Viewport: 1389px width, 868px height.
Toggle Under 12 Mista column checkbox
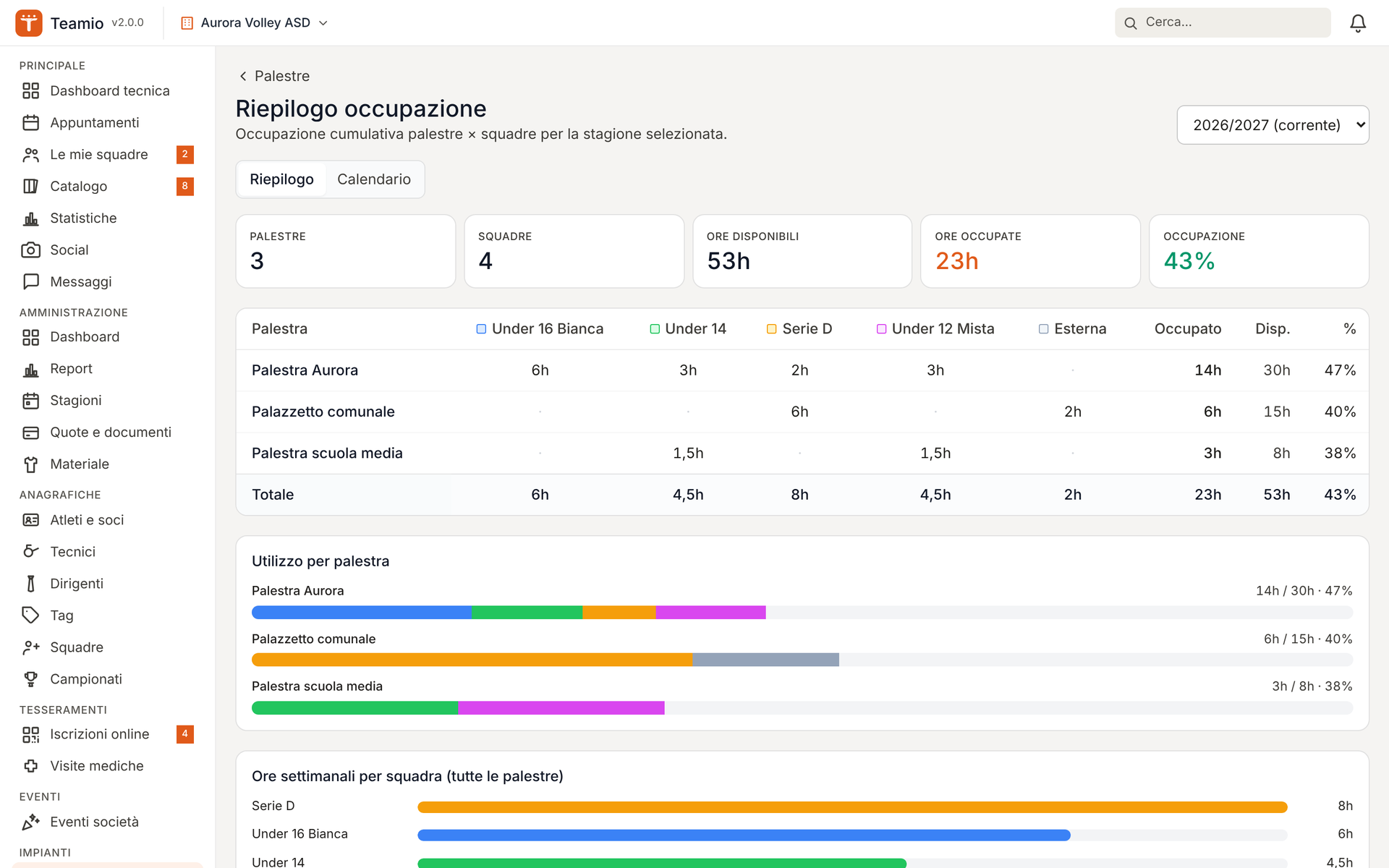click(x=881, y=329)
